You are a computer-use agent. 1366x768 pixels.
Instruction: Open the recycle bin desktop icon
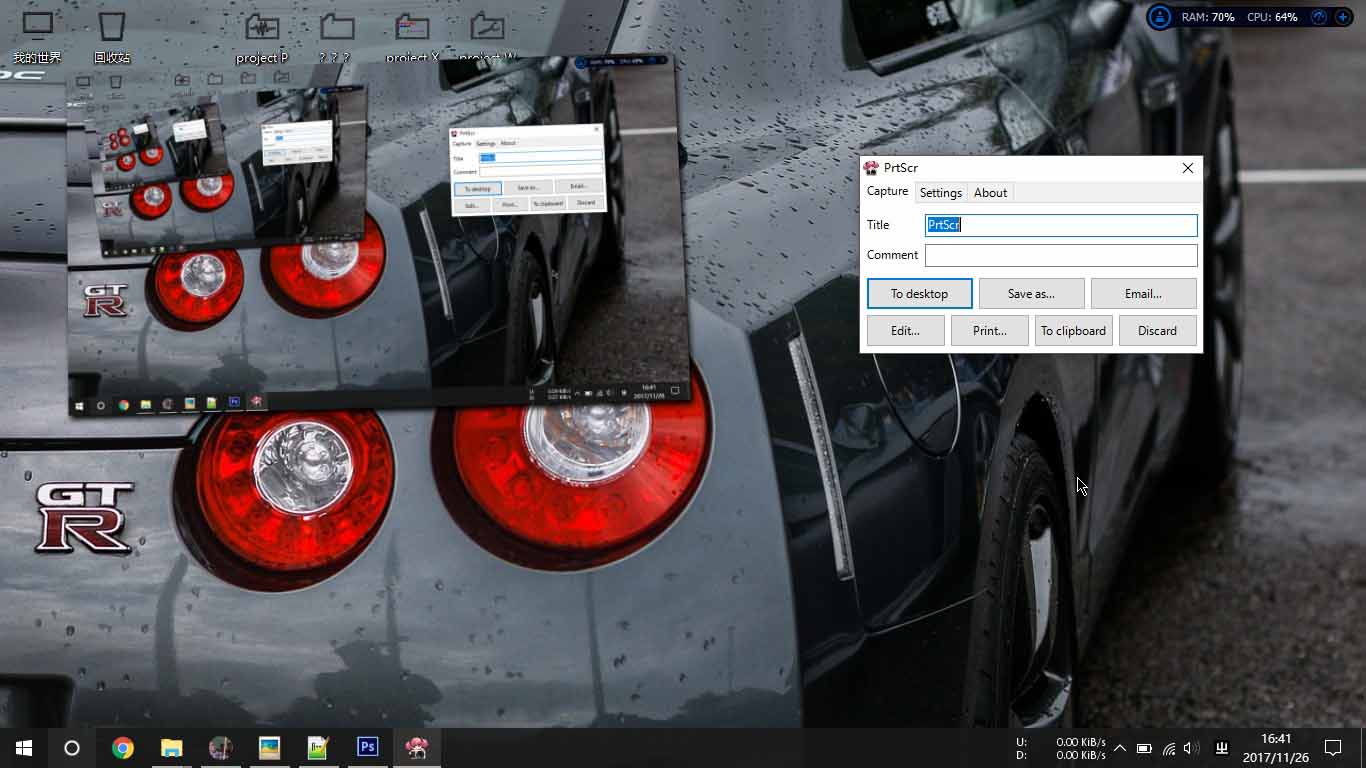[x=112, y=37]
